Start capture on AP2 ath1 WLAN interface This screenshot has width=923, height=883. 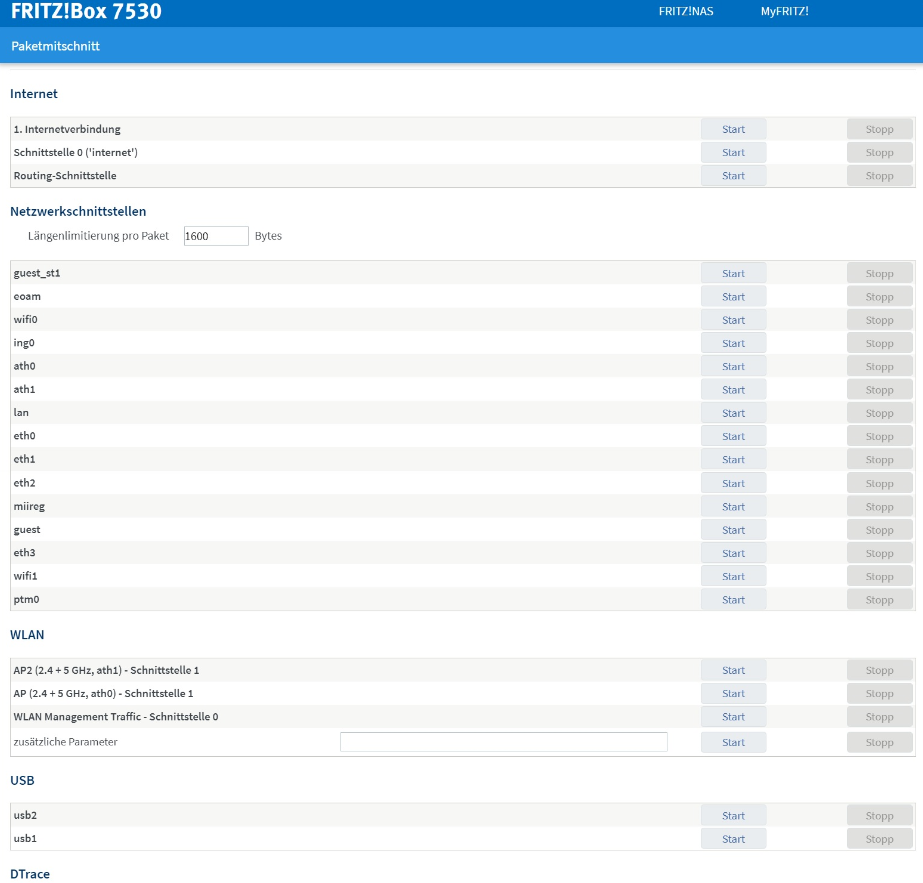[x=733, y=671]
